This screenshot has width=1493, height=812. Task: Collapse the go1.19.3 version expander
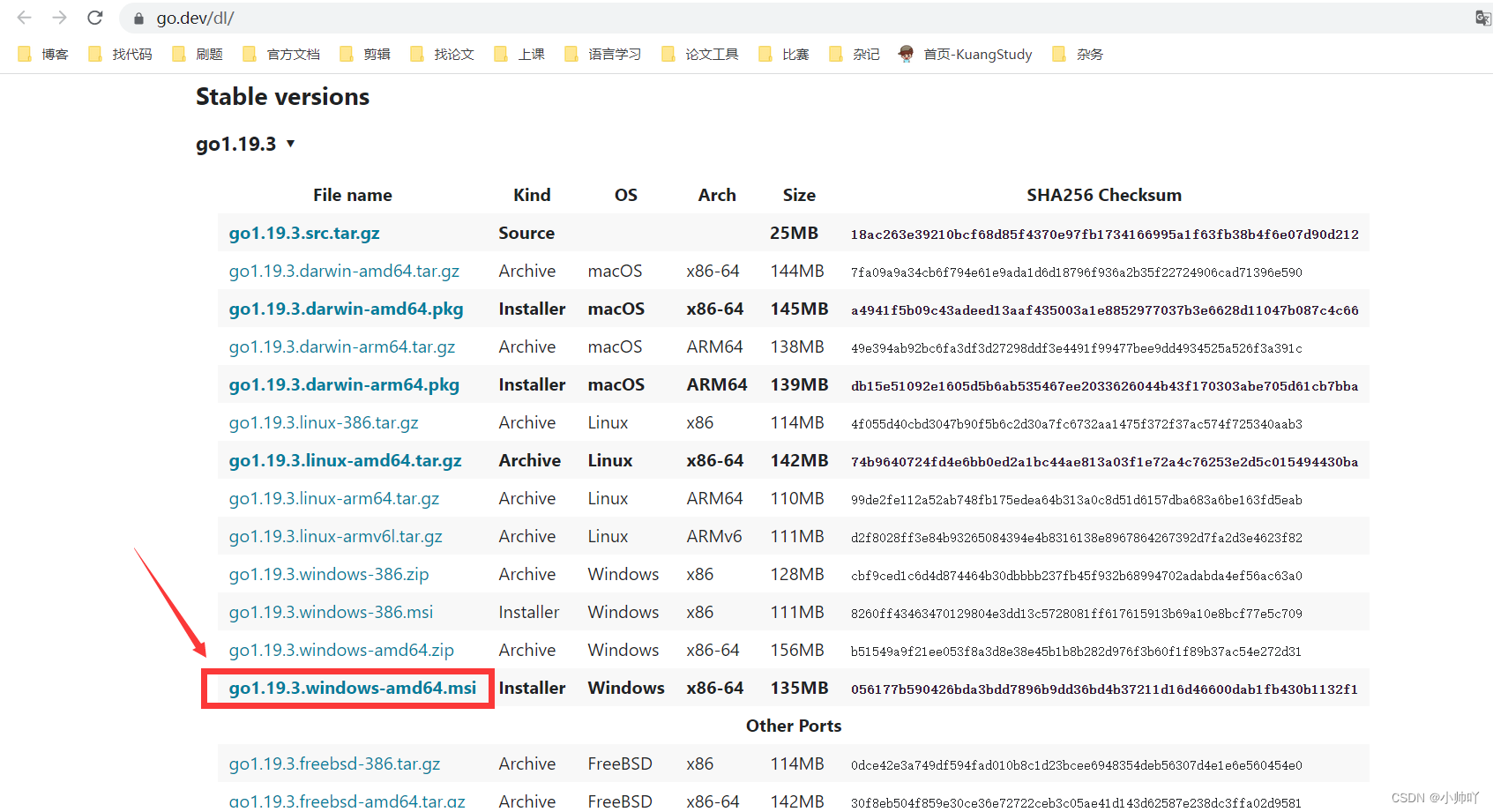coord(245,144)
